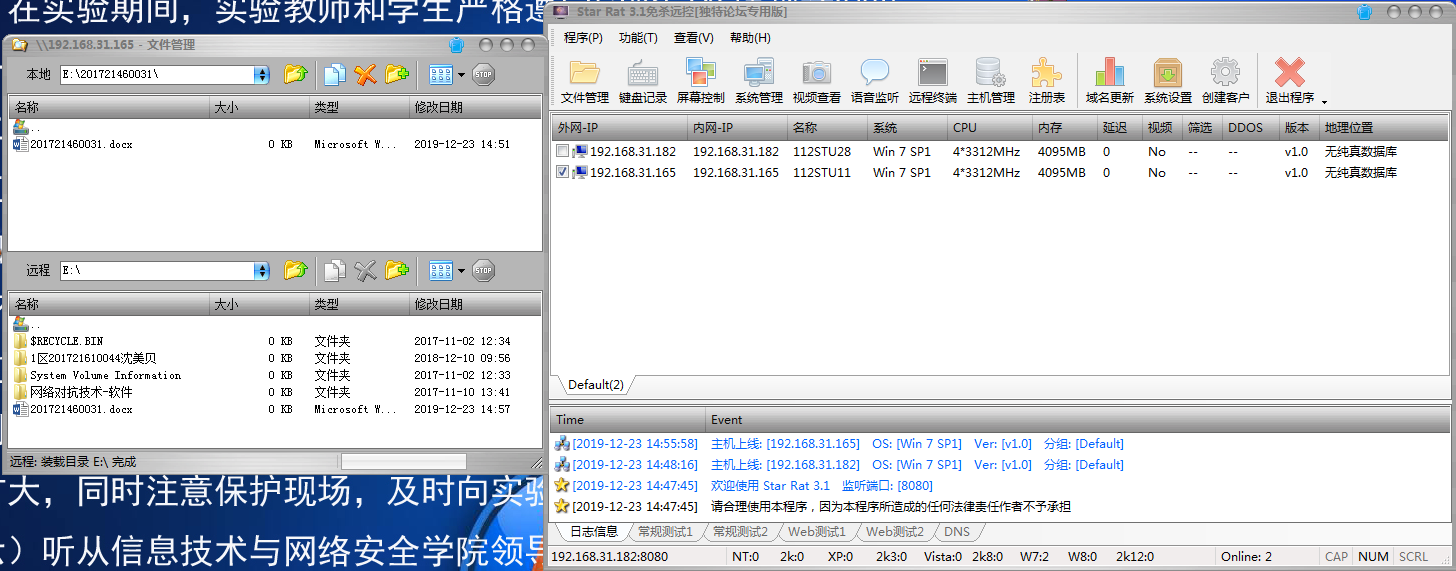Sort host list by CPU column header
Viewport: 1456px width, 571px height.
point(989,128)
